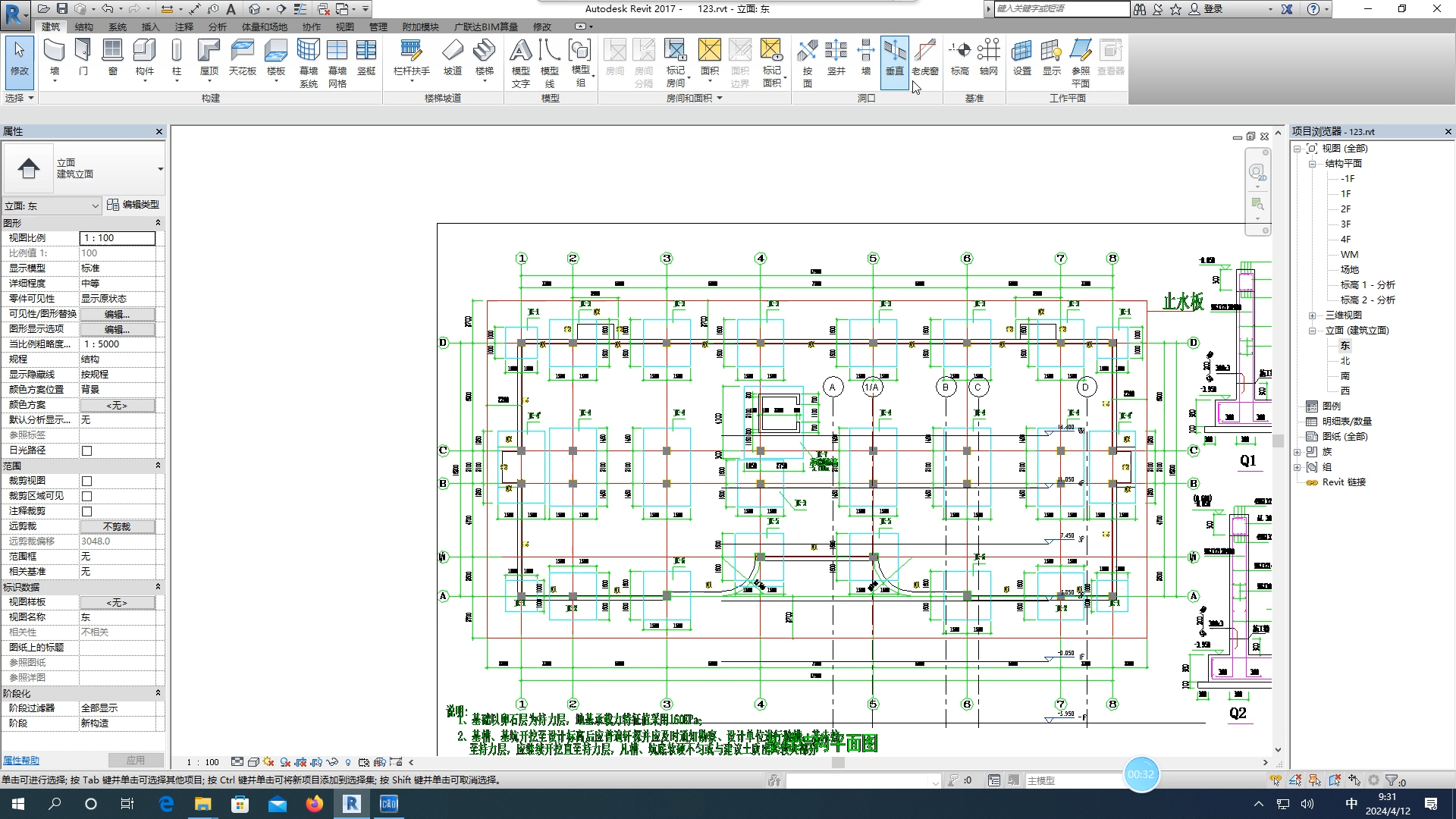Open the Structure (结构) ribbon tab

83,27
